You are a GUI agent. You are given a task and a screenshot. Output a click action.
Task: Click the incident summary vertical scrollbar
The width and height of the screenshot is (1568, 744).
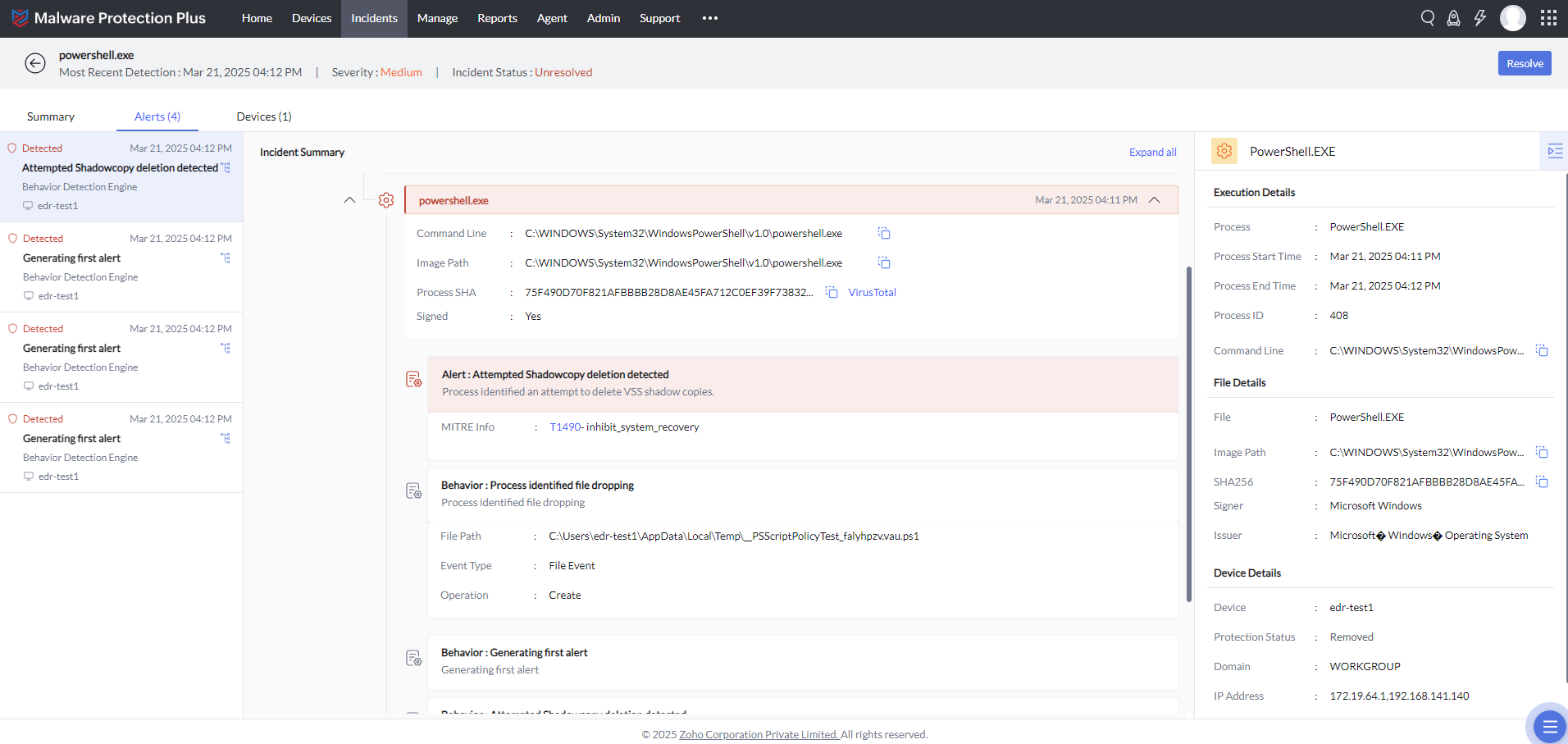click(x=1189, y=435)
